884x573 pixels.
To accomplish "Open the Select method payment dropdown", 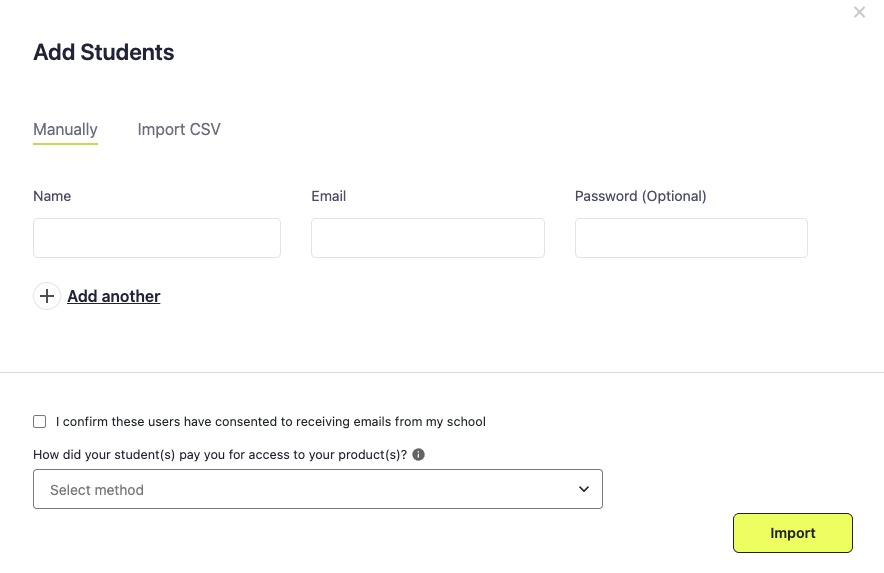I will [318, 489].
